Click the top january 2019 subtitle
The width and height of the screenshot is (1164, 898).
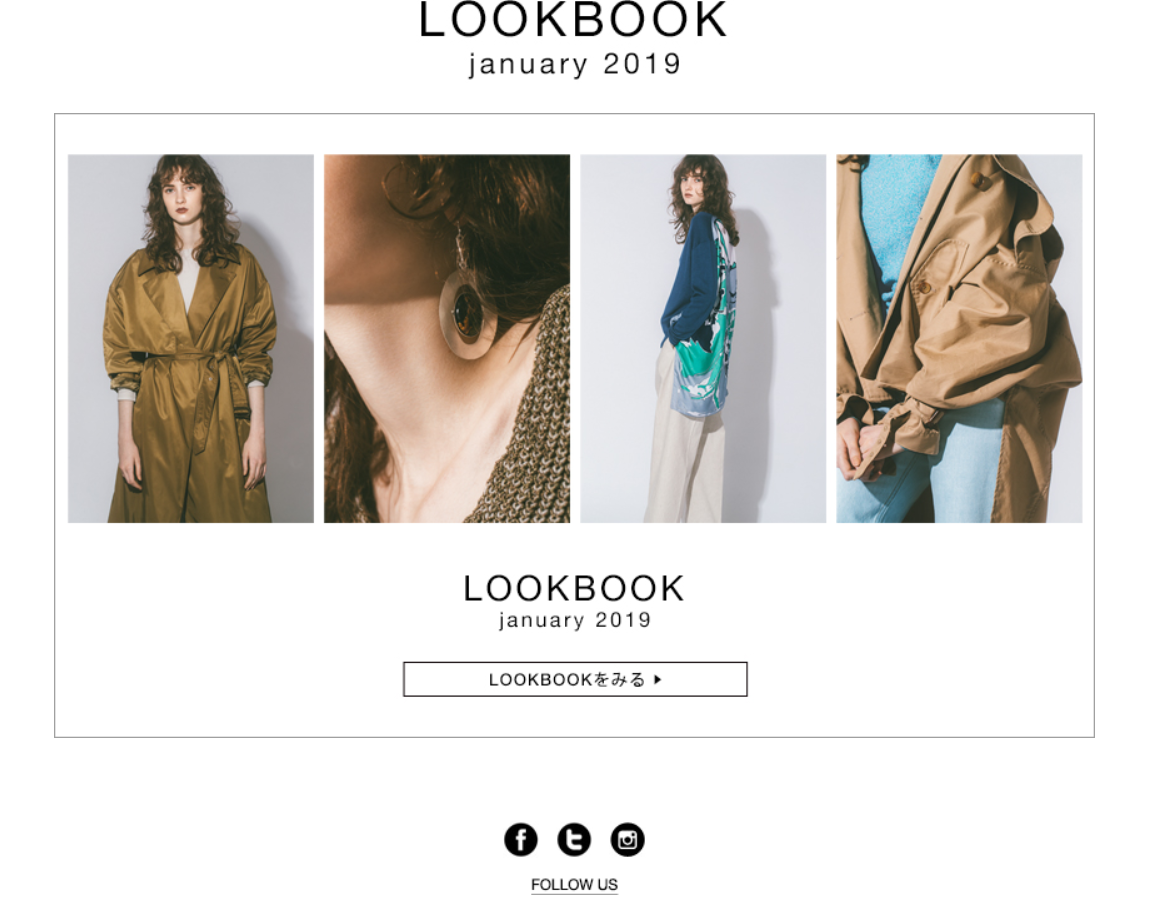coord(575,64)
